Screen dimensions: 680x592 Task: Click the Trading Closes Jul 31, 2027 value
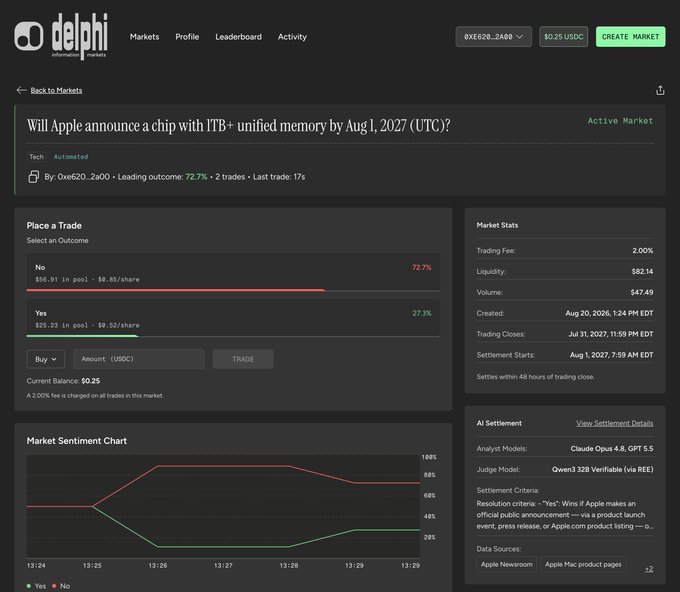pos(611,334)
